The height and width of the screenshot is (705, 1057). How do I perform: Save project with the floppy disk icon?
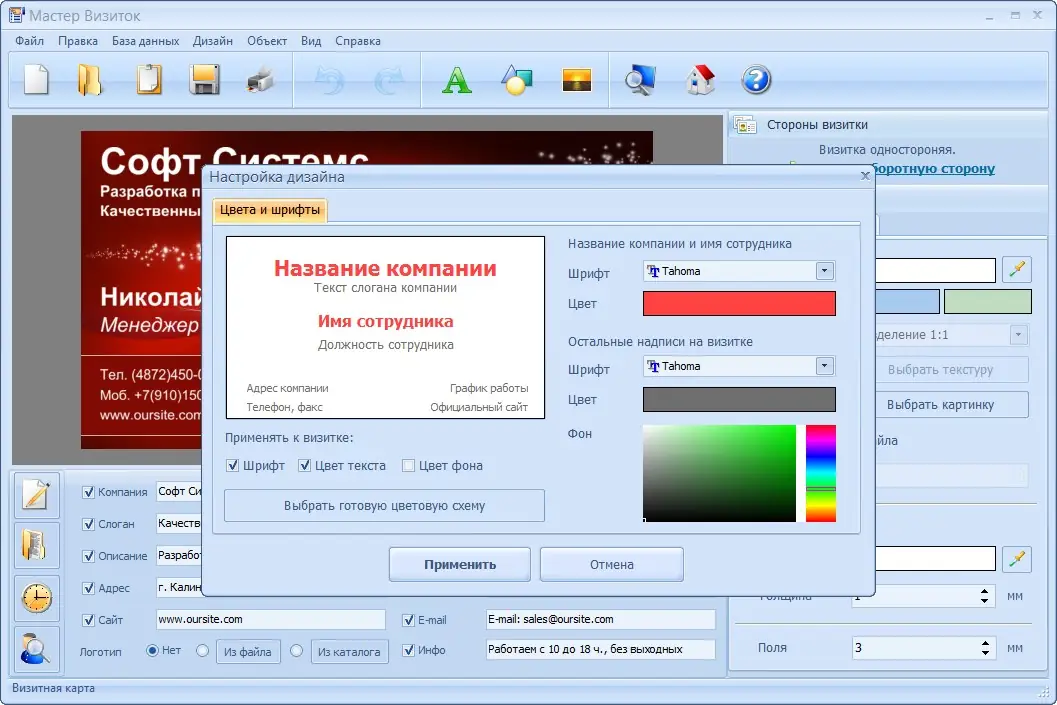204,80
